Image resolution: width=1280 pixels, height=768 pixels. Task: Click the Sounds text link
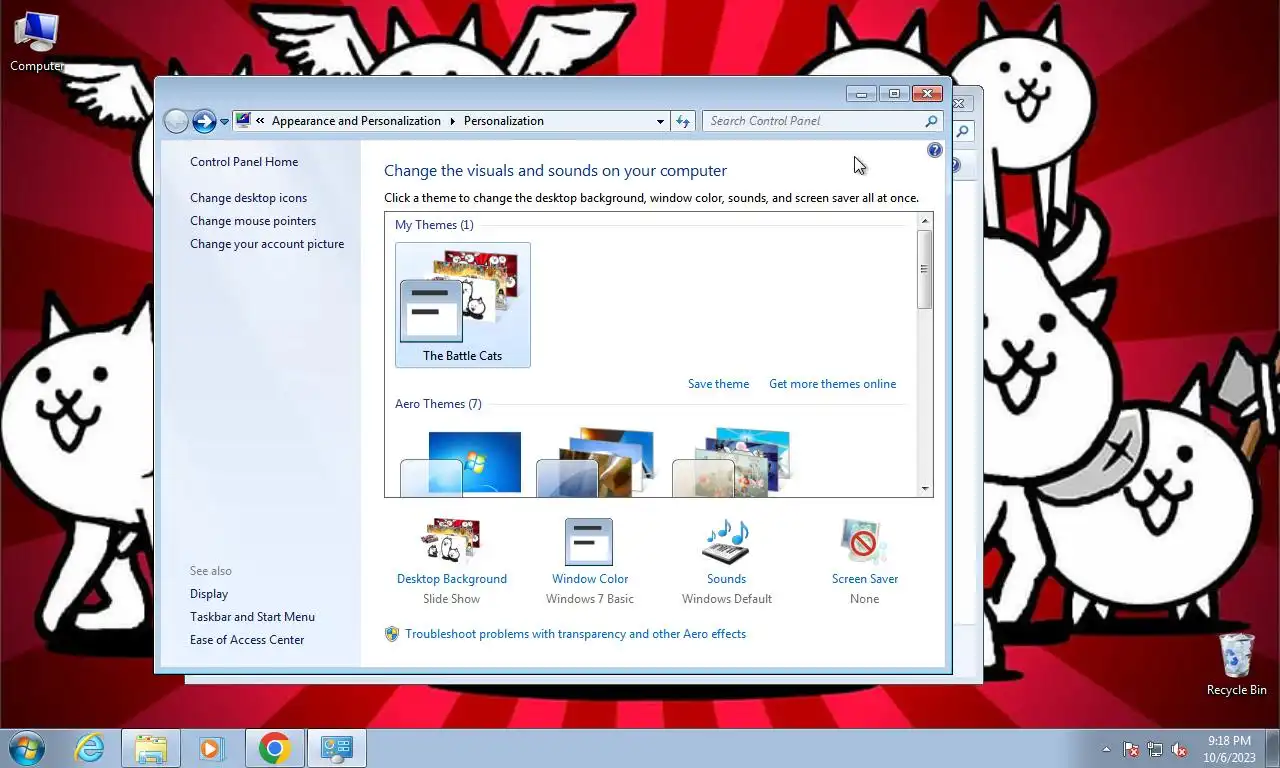tap(726, 579)
